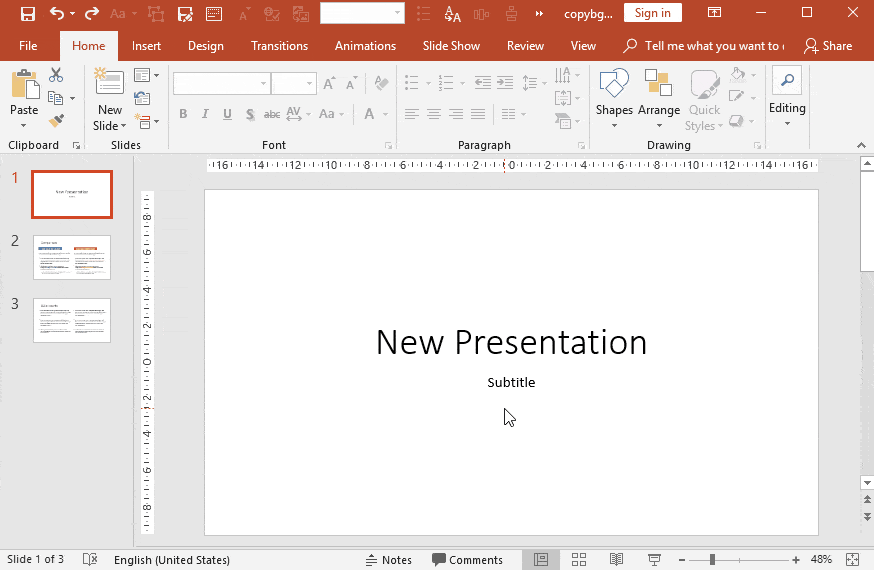Toggle Strikethrough formatting
The width and height of the screenshot is (874, 570).
tap(272, 114)
